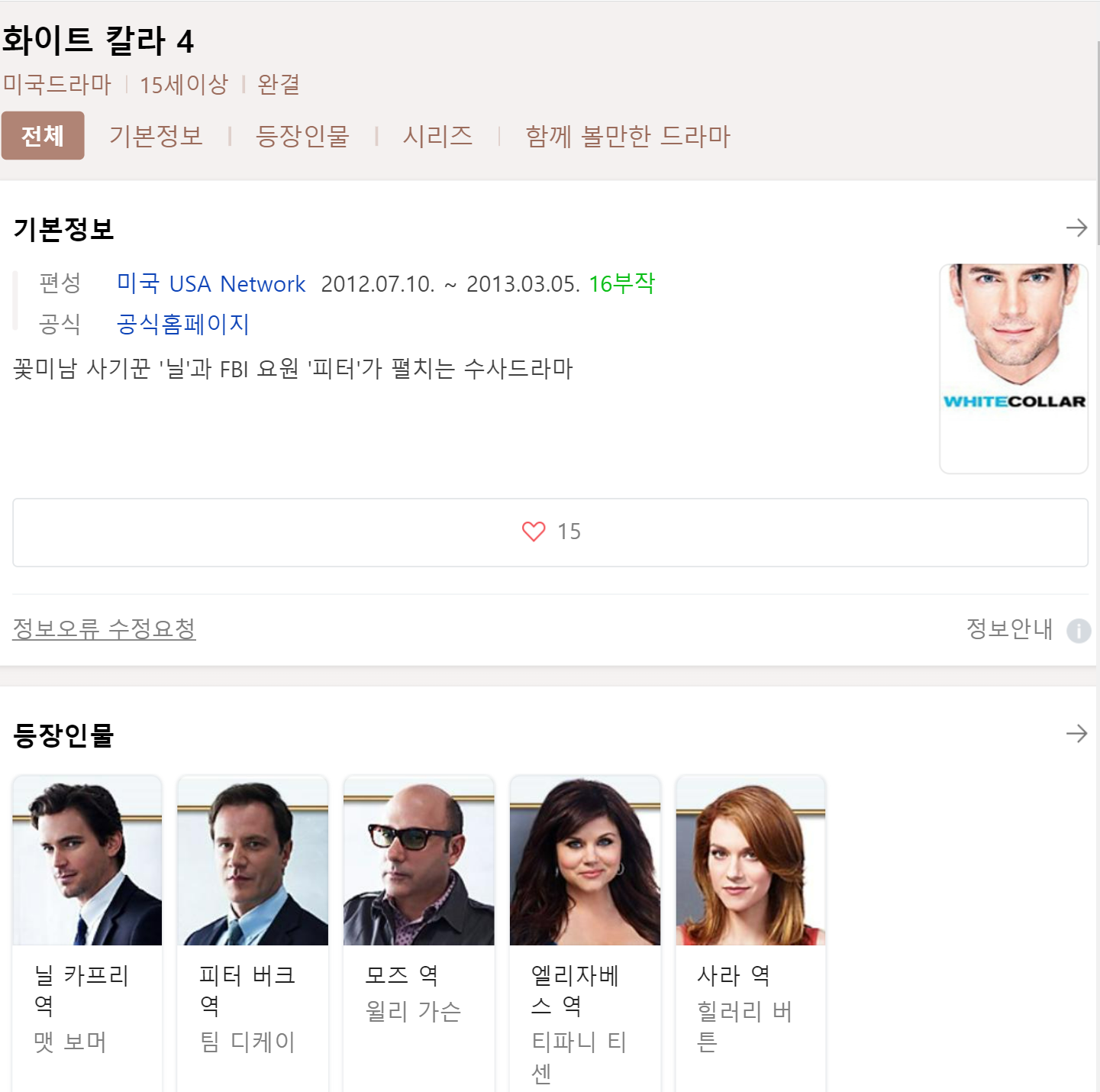Open 닐 카프리 역 photo
Viewport: 1100px width, 1092px height.
pos(87,861)
